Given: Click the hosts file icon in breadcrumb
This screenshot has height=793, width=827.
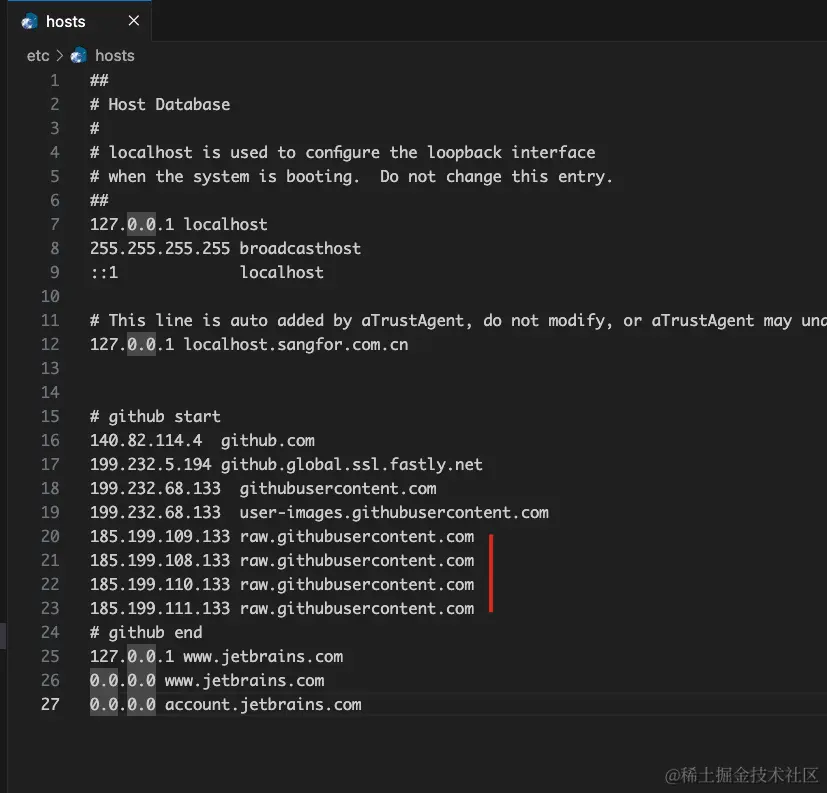Looking at the screenshot, I should [x=79, y=56].
